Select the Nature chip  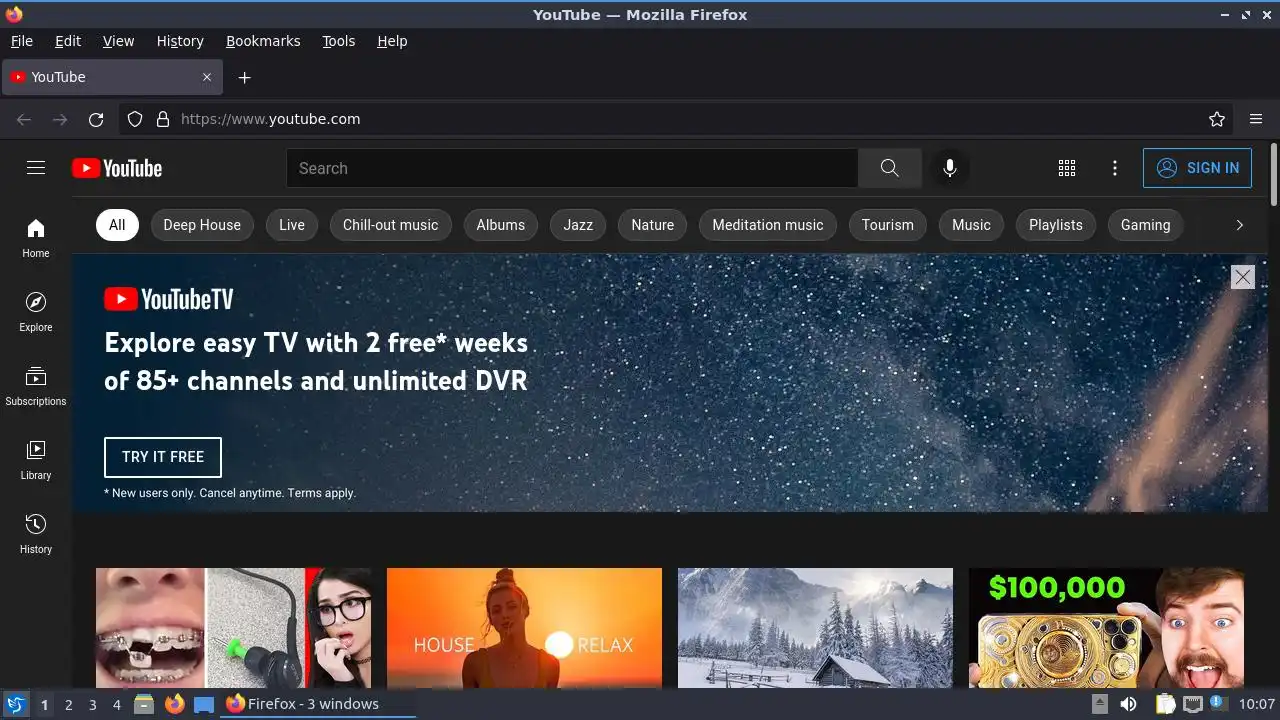tap(653, 225)
